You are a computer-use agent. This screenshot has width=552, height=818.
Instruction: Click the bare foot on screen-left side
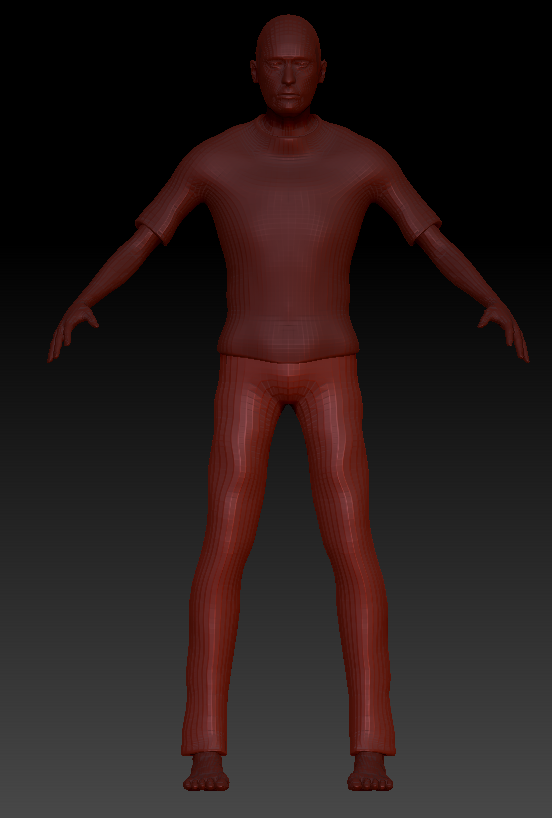pos(206,772)
